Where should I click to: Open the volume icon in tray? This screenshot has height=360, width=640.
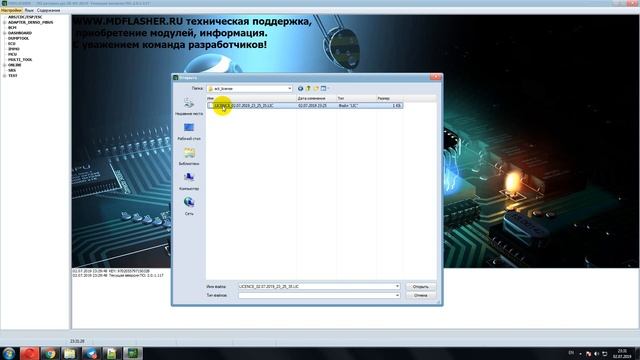click(x=597, y=353)
